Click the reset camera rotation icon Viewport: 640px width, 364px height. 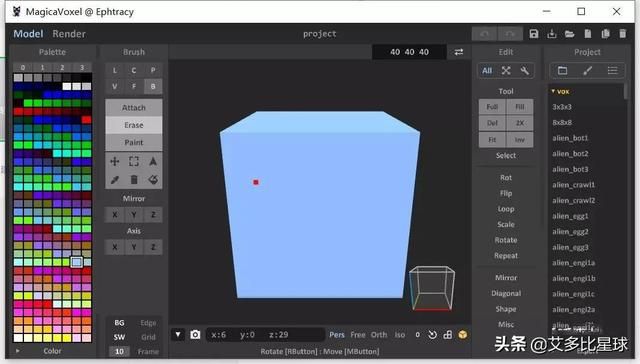[432, 335]
